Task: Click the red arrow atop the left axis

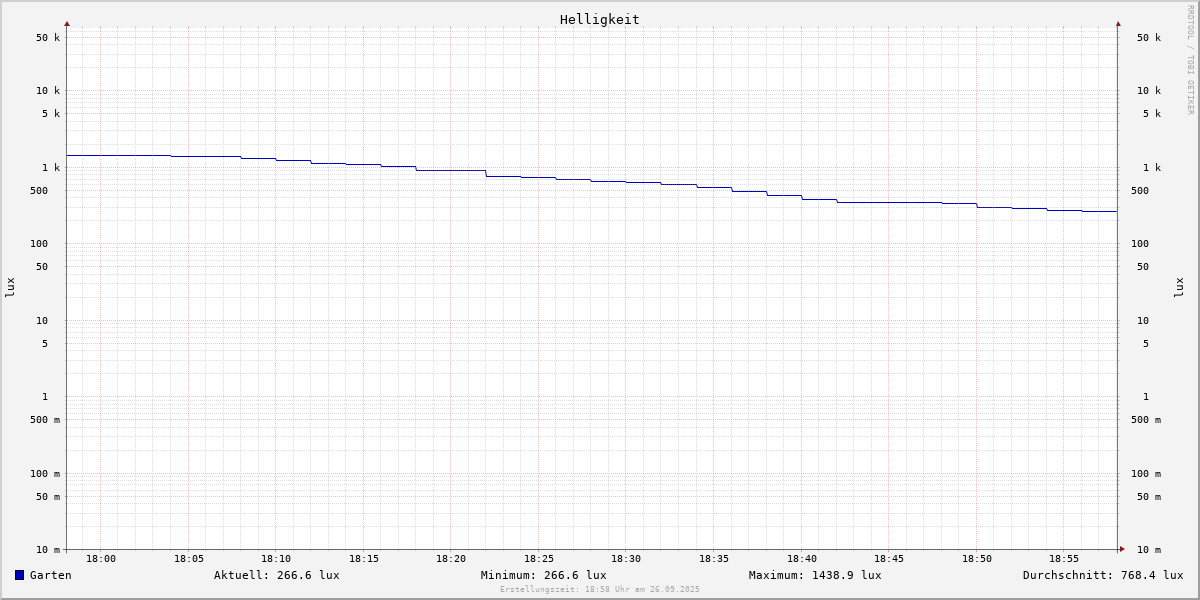Action: click(x=67, y=23)
